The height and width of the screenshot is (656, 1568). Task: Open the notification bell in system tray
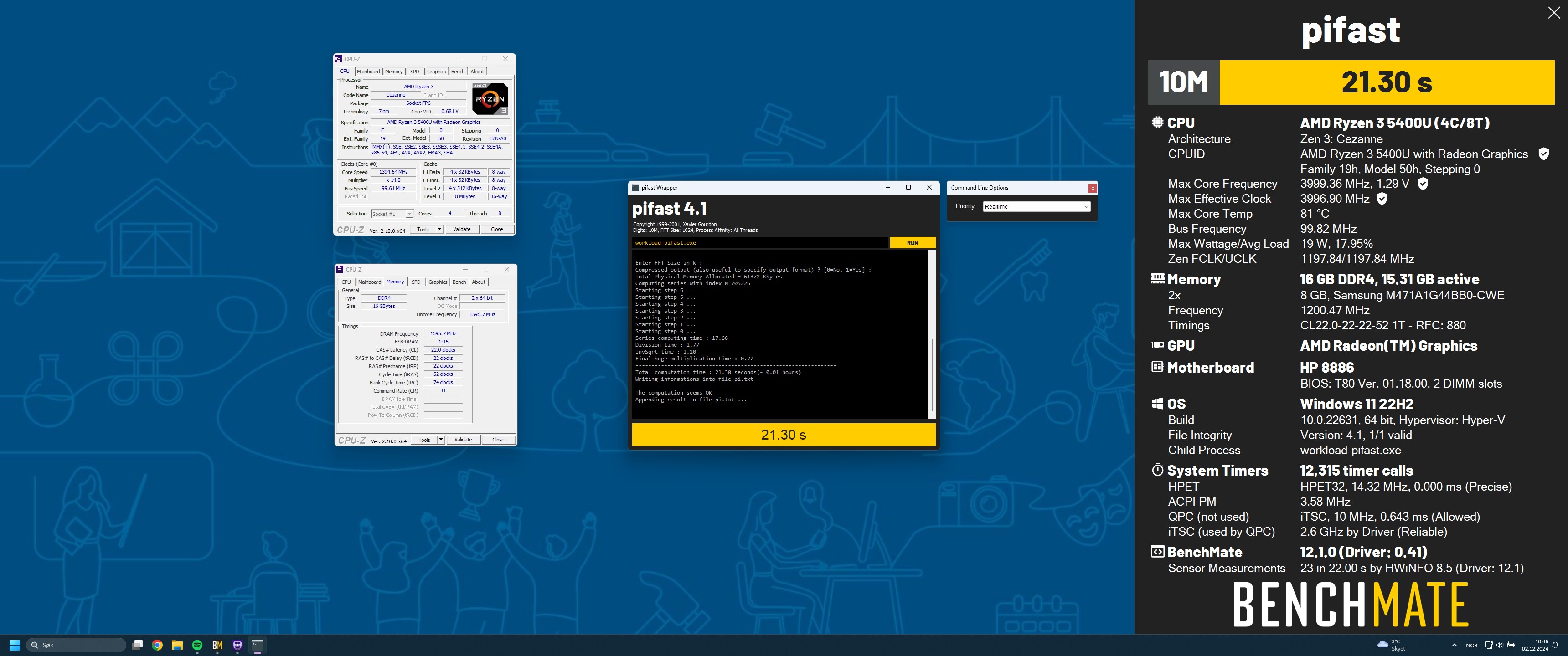pyautogui.click(x=1555, y=645)
